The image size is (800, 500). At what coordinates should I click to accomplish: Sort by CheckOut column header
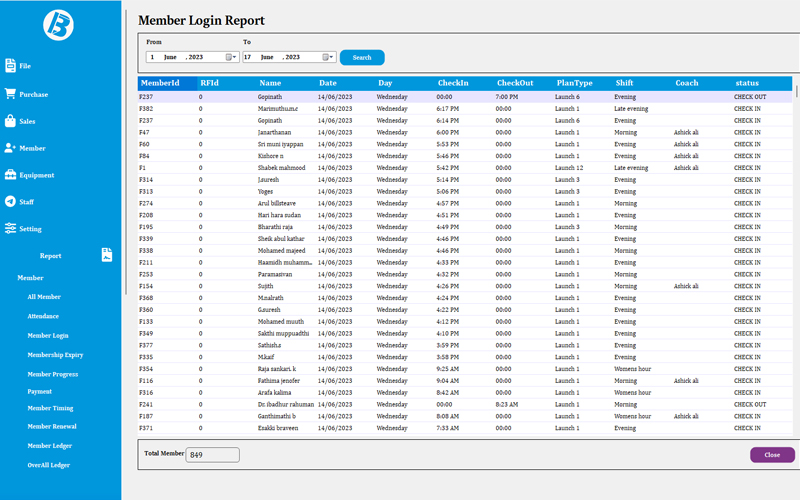pyautogui.click(x=524, y=83)
